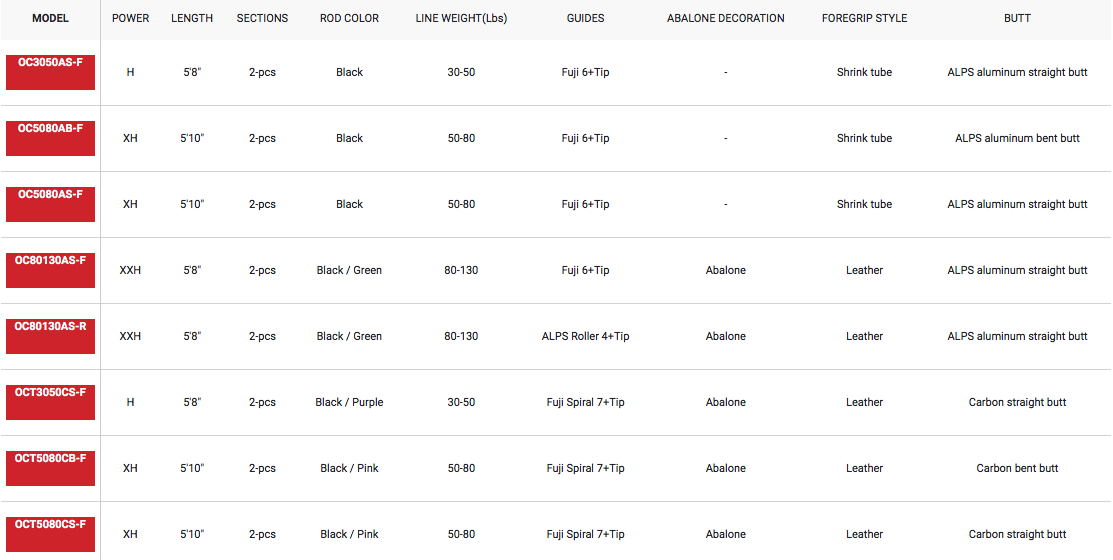Click the GUIDES column header
The image size is (1113, 560).
pyautogui.click(x=586, y=18)
